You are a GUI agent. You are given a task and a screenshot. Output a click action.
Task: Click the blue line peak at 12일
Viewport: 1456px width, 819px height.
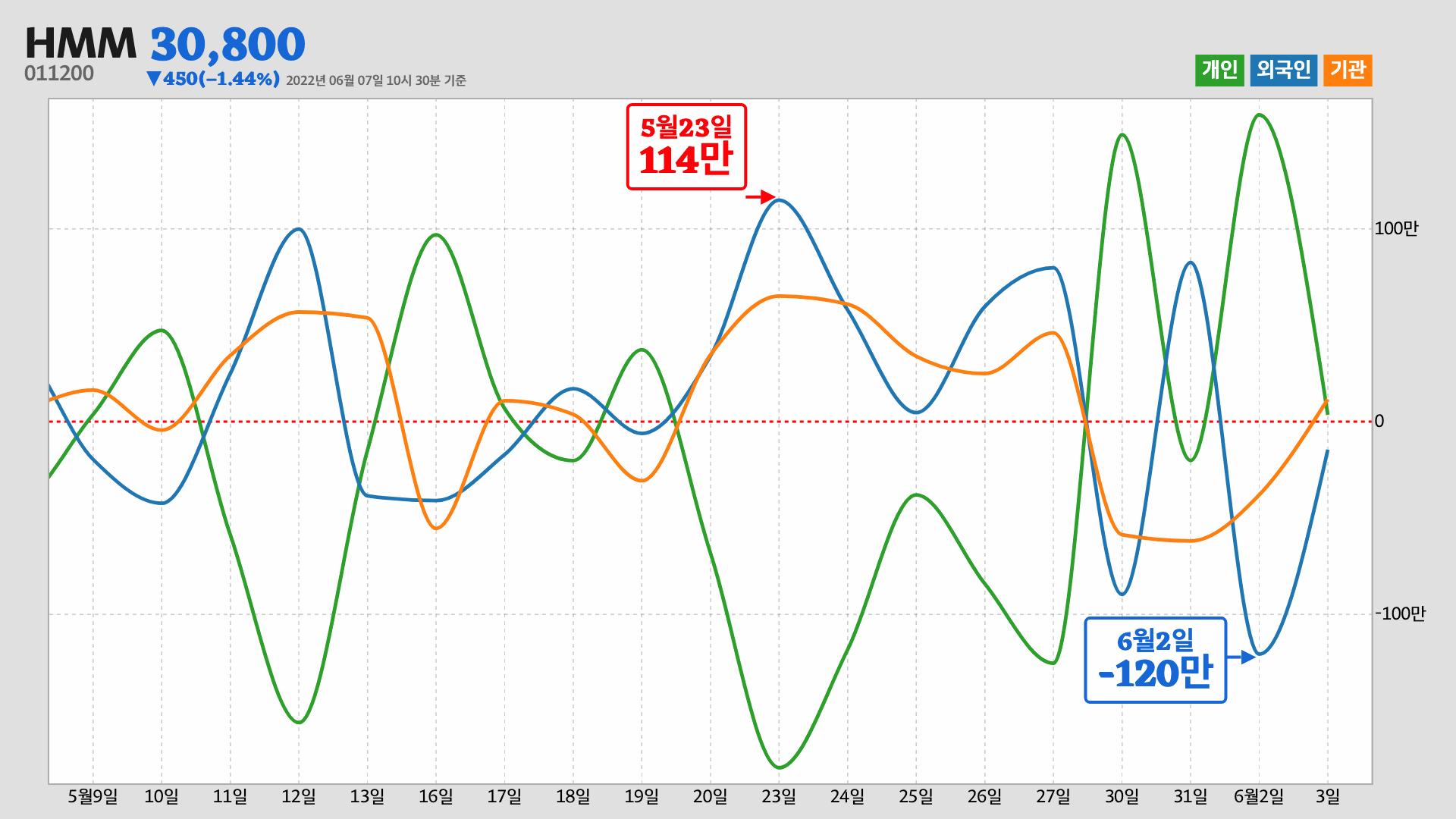299,229
